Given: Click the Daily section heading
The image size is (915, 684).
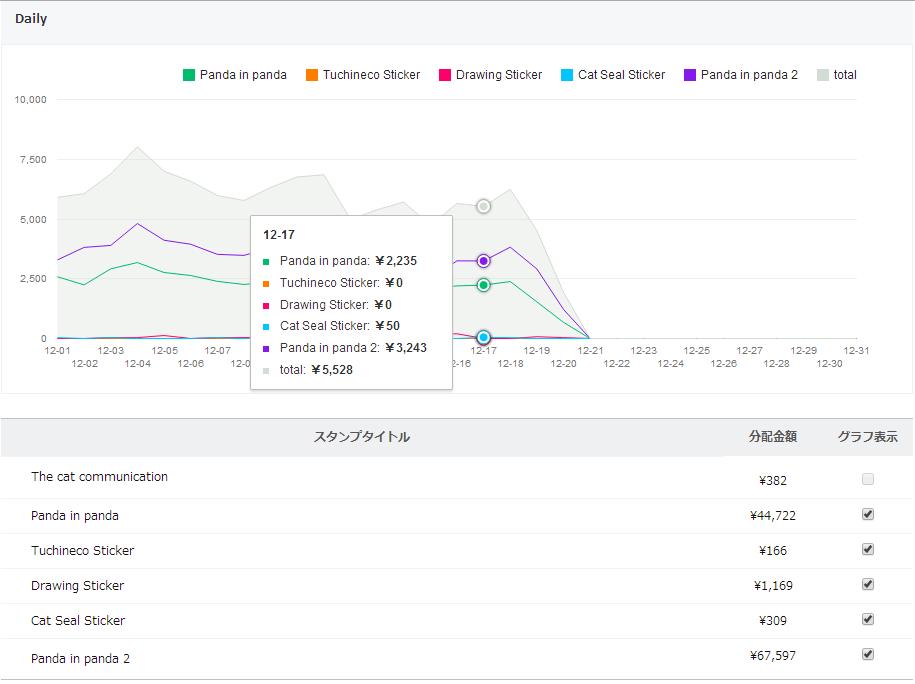Looking at the screenshot, I should [x=31, y=19].
